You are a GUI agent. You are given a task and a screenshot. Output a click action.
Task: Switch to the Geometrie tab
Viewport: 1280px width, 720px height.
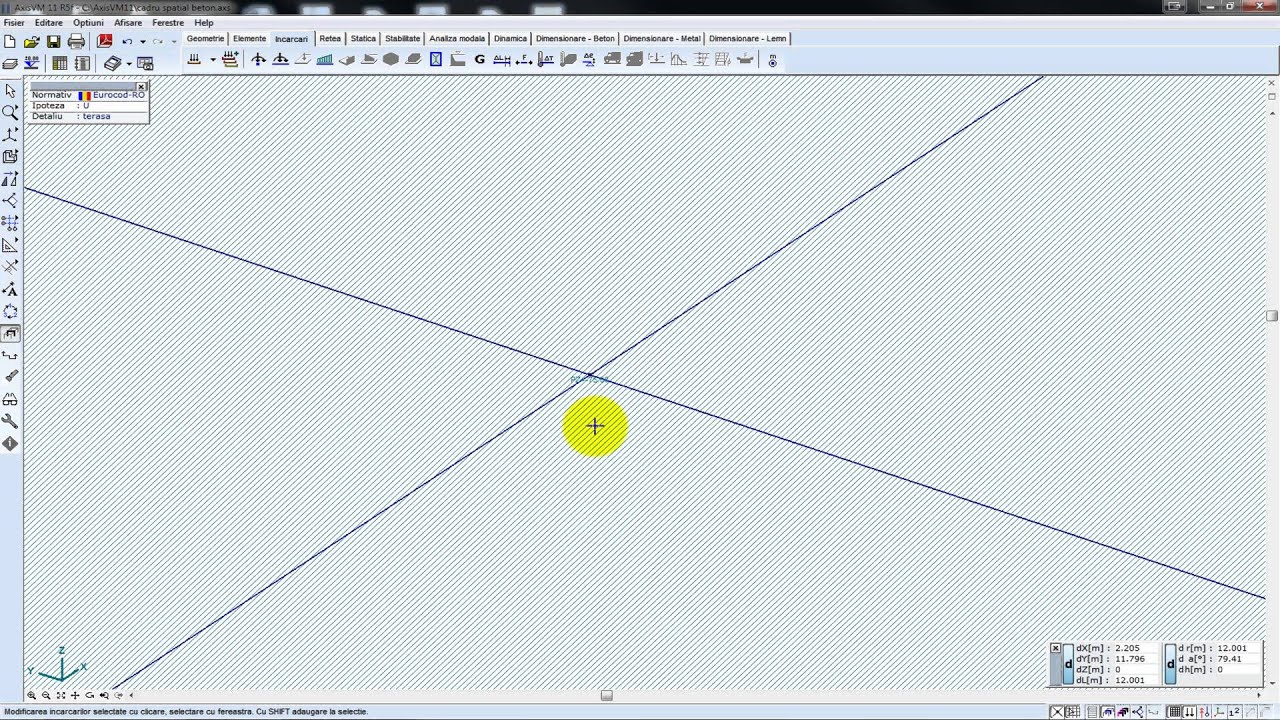pos(205,38)
